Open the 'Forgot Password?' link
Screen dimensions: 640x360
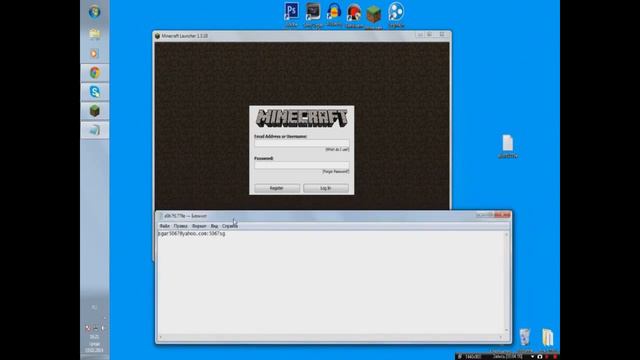[x=336, y=172]
